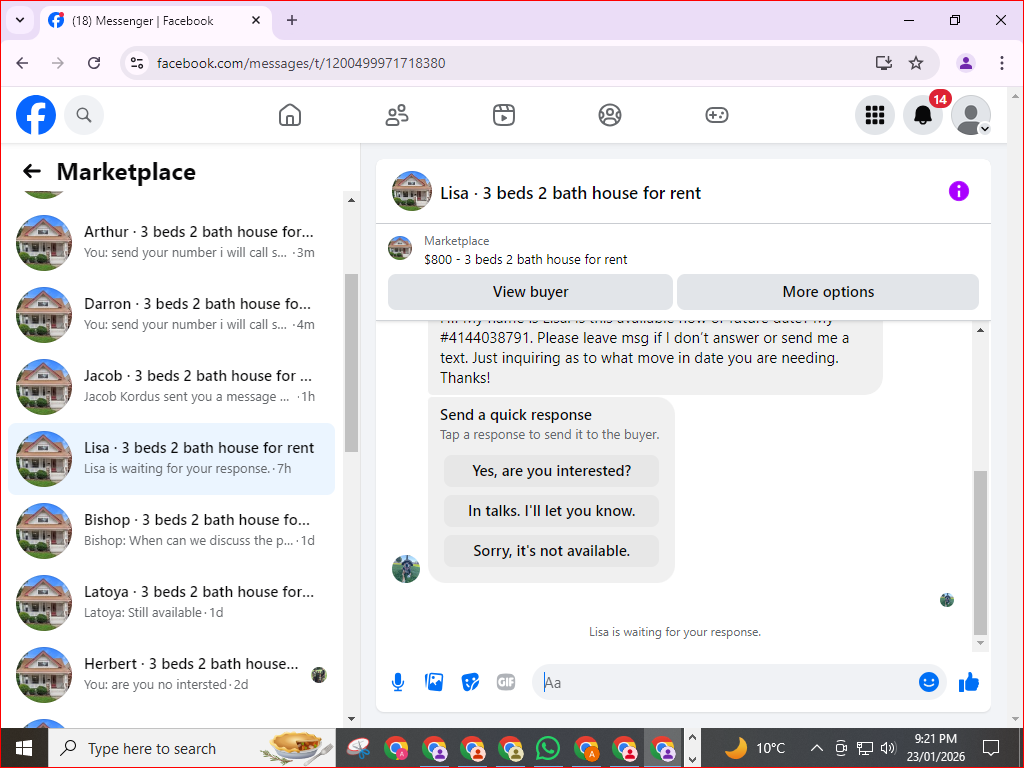1024x768 pixels.
Task: Click scroll-up arrow of chat pane
Action: coord(980,330)
